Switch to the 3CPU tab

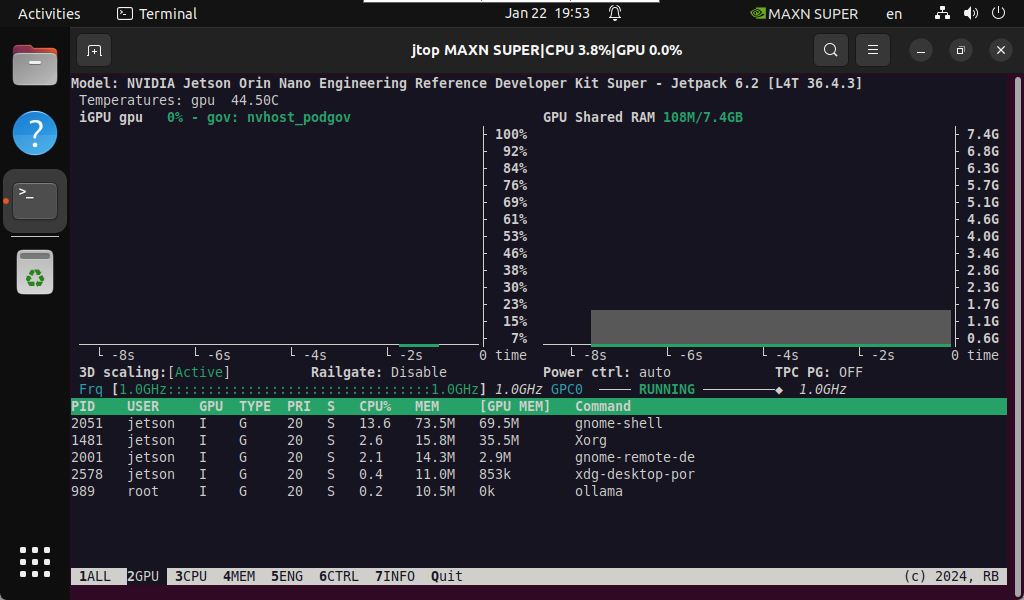click(x=191, y=576)
